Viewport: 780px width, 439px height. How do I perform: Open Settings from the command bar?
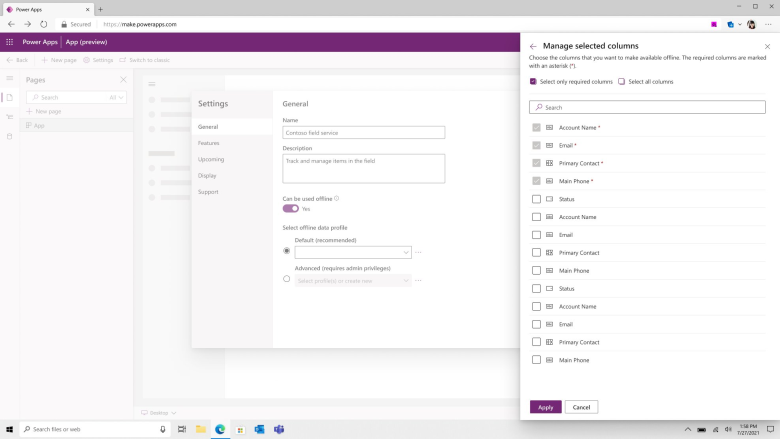click(98, 60)
